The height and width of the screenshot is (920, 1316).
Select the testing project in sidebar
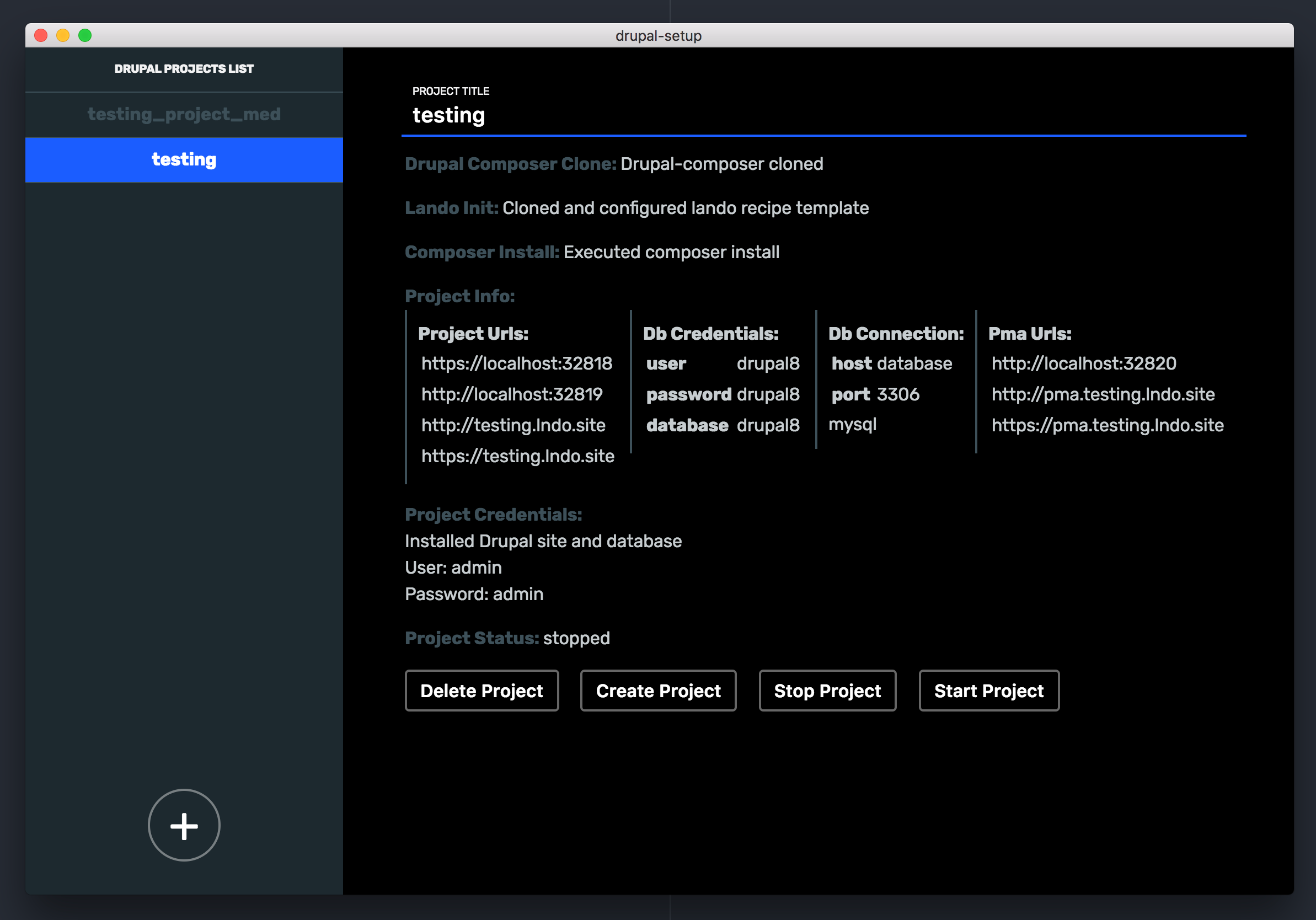184,159
